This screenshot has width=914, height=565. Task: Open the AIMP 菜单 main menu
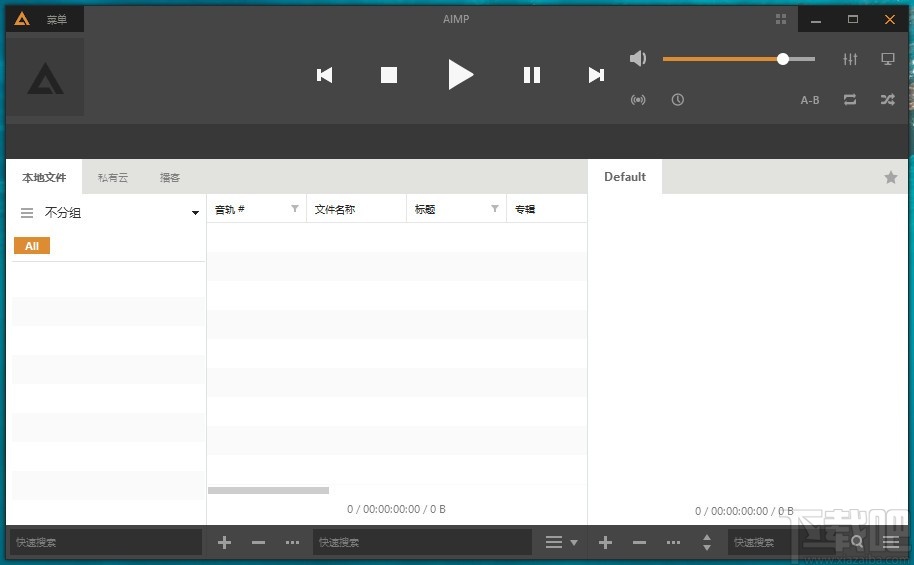pyautogui.click(x=57, y=20)
